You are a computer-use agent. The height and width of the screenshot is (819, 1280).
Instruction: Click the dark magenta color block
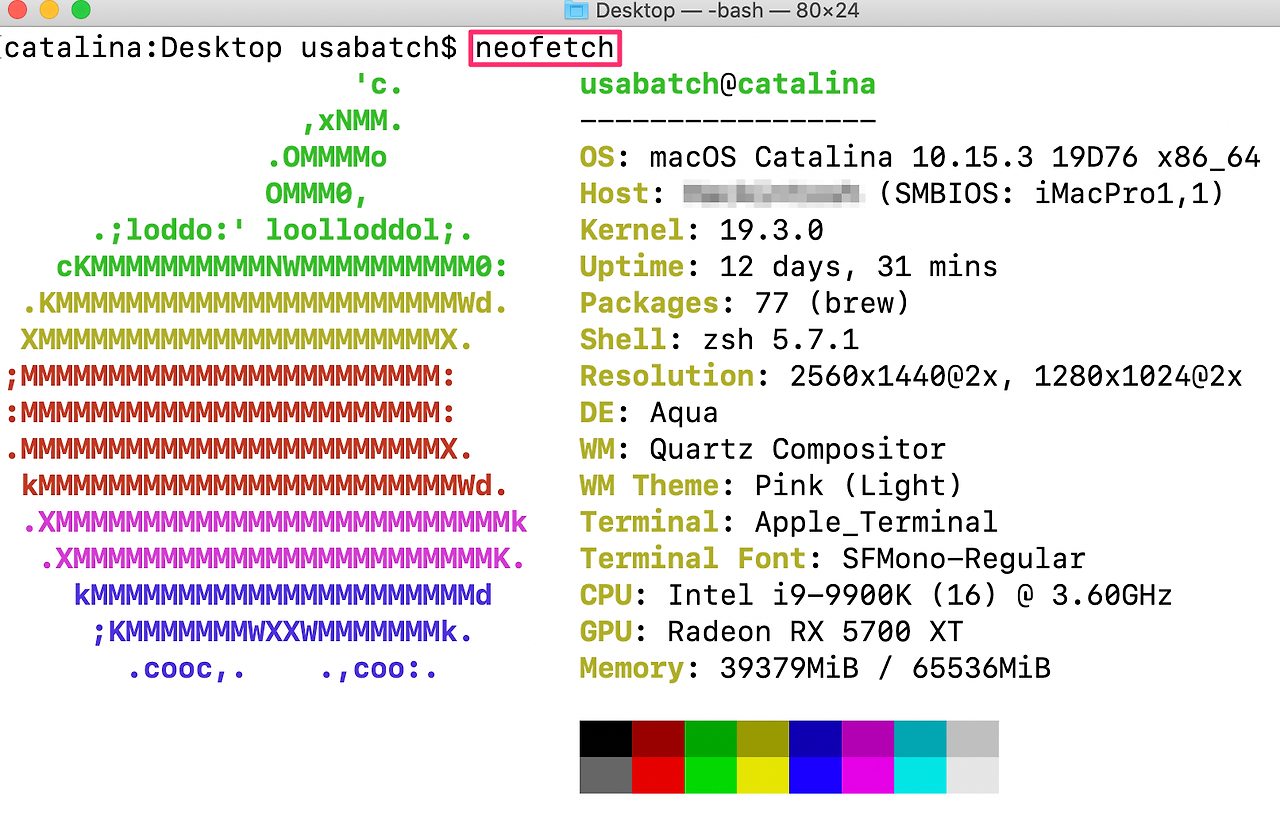tap(868, 739)
